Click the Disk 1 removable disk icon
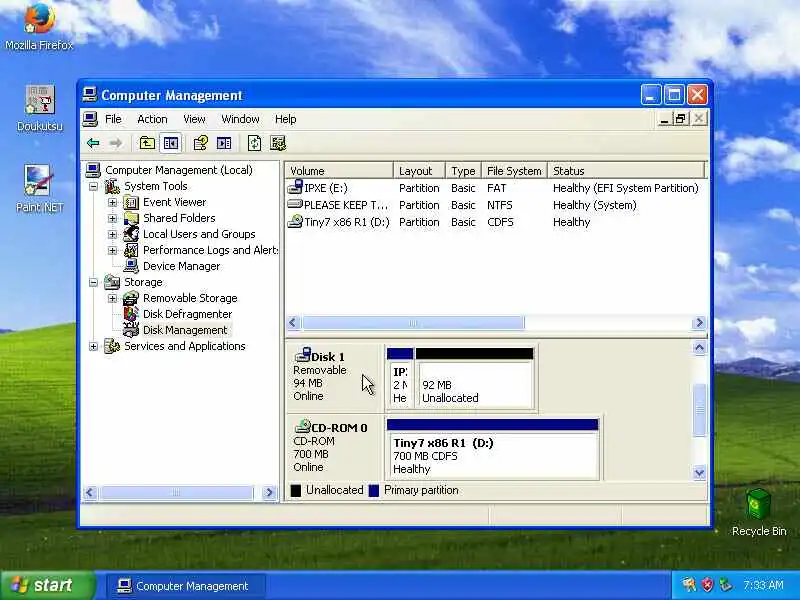Viewport: 800px width, 600px height. pyautogui.click(x=303, y=355)
